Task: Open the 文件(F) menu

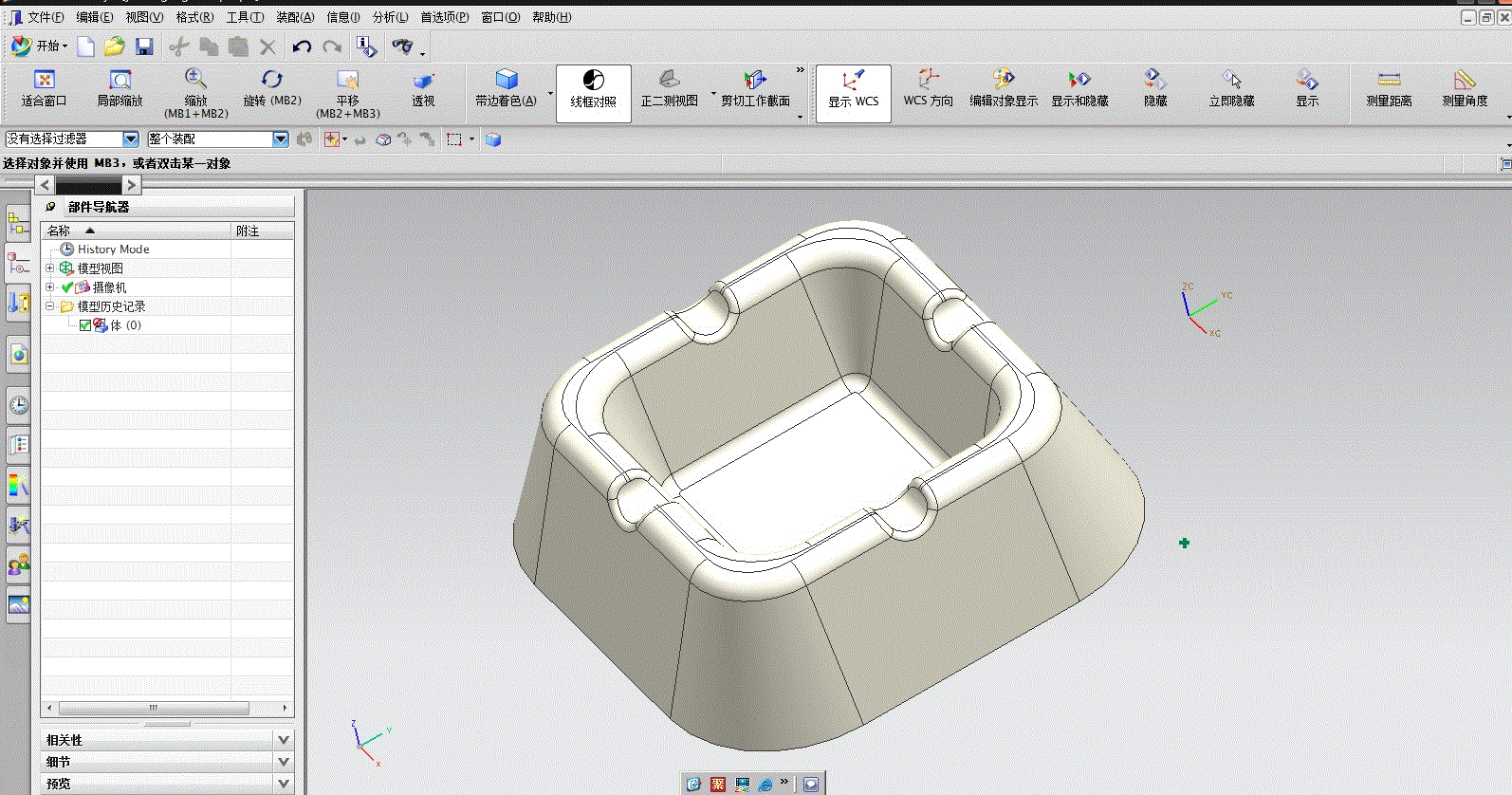Action: tap(45, 17)
